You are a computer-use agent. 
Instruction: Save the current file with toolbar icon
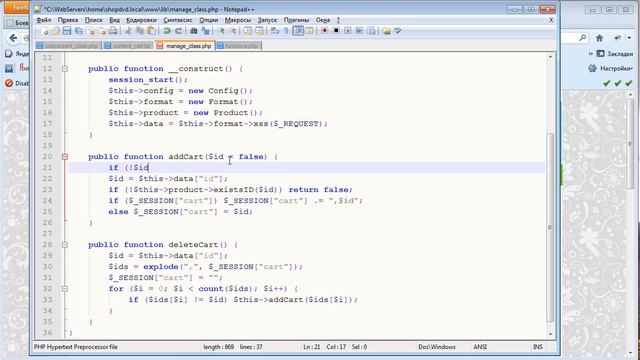click(67, 31)
